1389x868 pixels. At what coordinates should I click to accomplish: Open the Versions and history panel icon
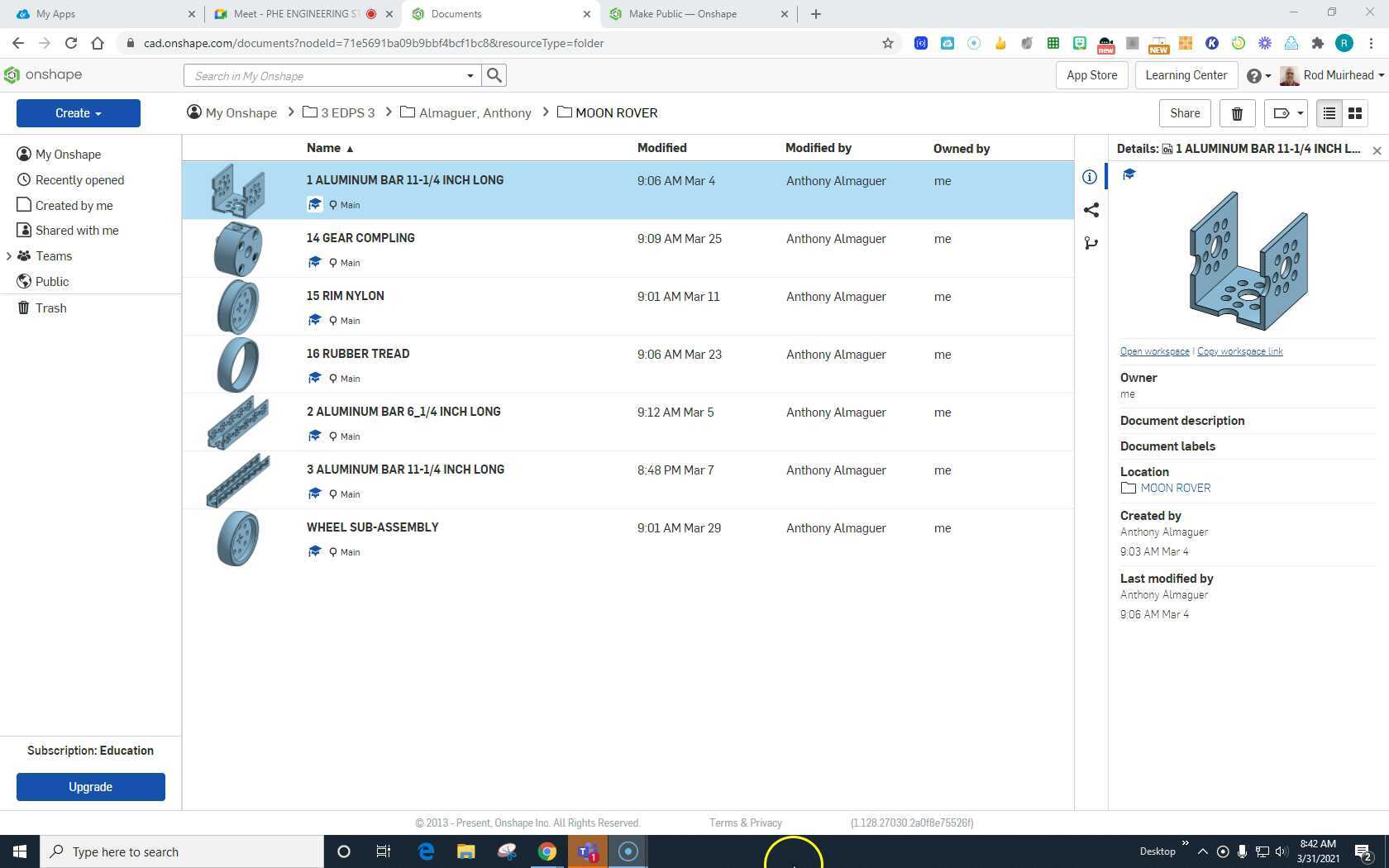point(1091,243)
